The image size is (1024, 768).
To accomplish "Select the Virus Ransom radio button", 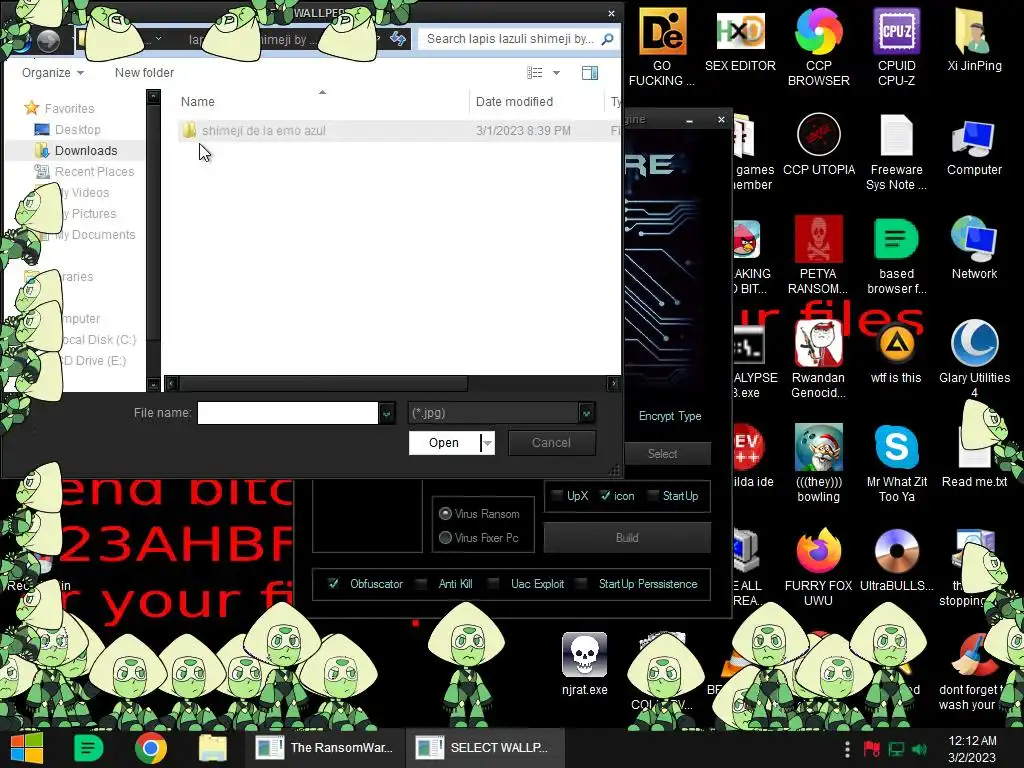I will [x=445, y=514].
